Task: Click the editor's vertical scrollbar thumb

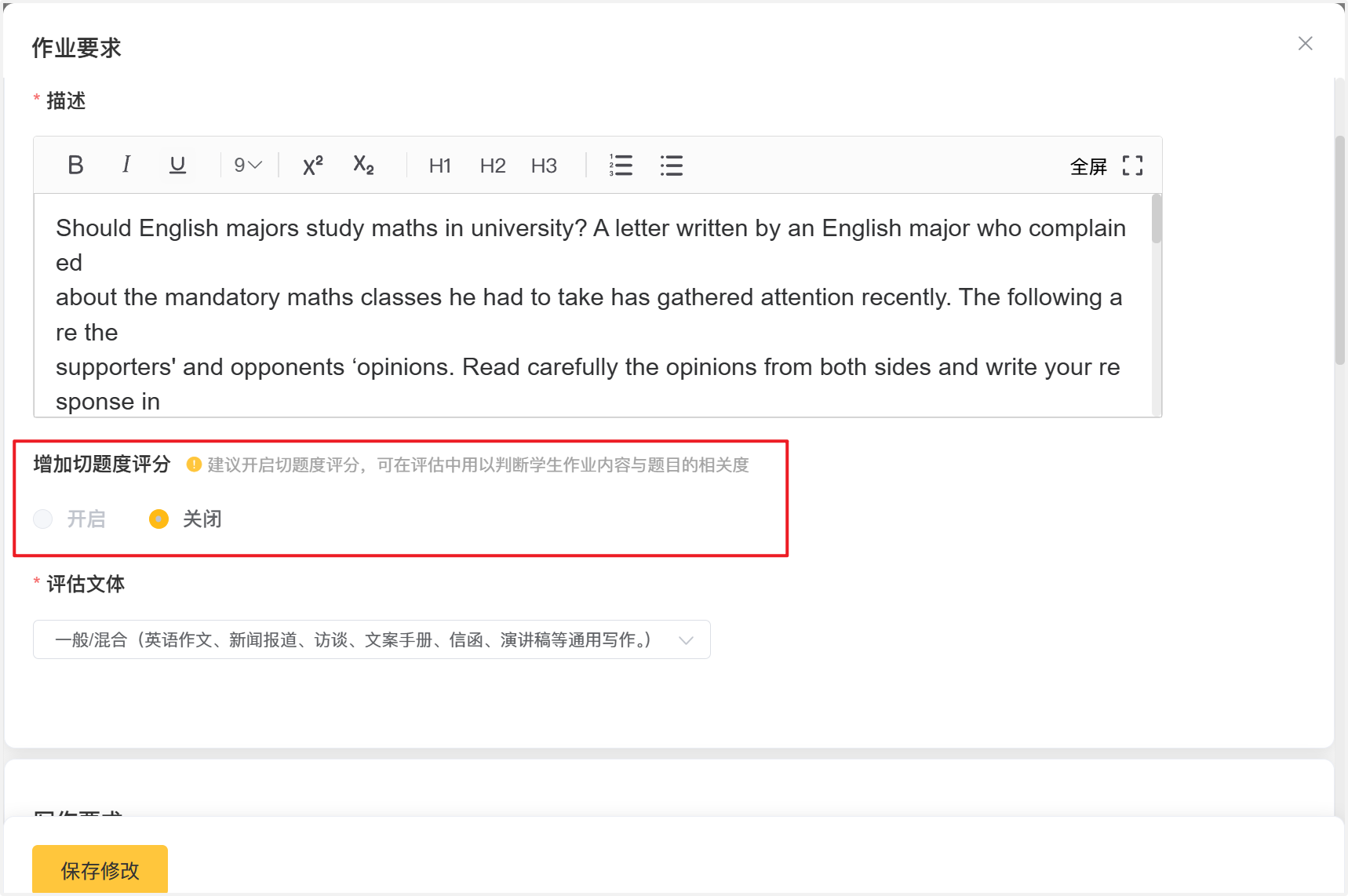Action: click(x=1157, y=220)
